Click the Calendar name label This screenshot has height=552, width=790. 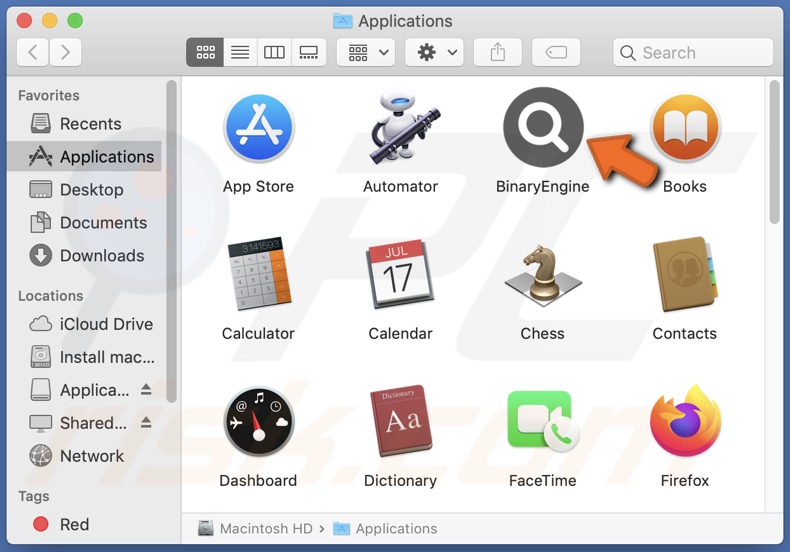401,333
